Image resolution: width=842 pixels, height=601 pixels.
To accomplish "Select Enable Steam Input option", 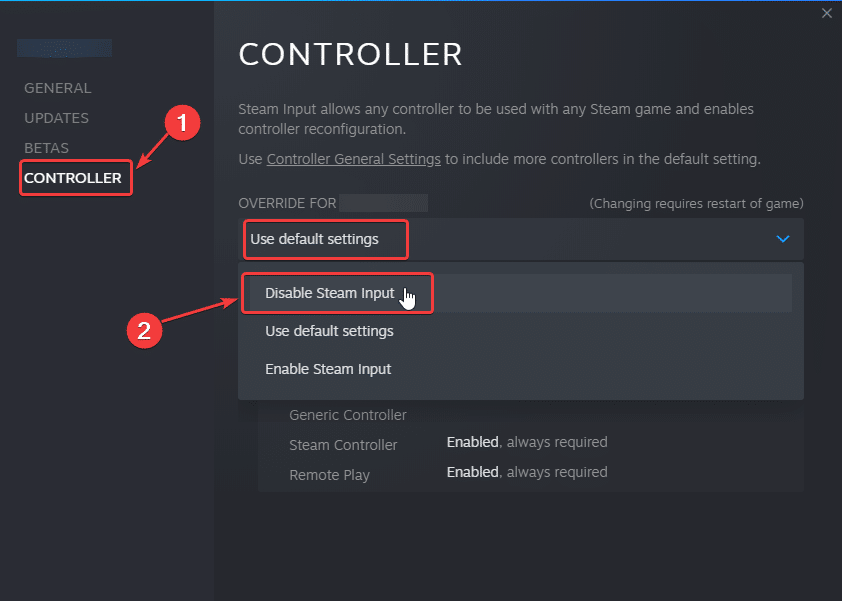I will tap(328, 369).
